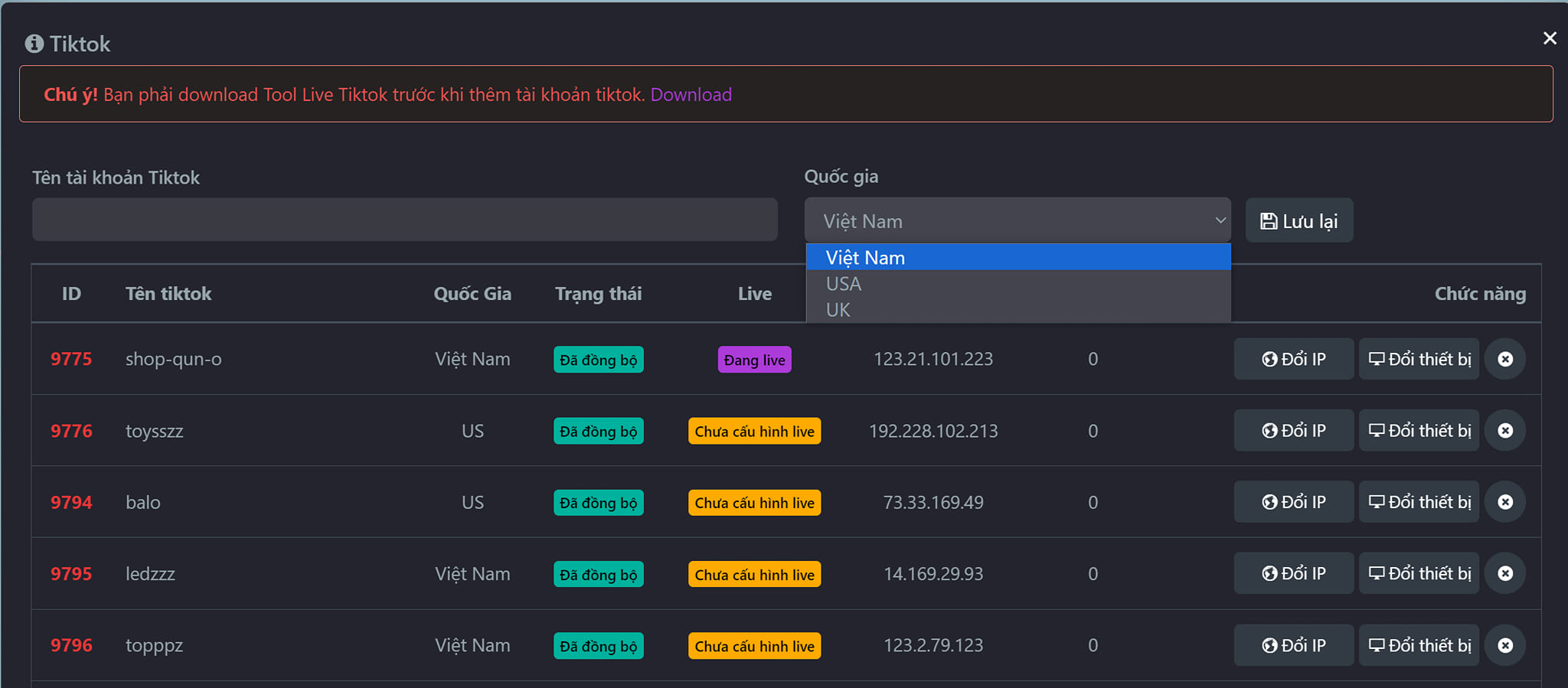The height and width of the screenshot is (688, 1568).
Task: Change IP for the balo account
Action: point(1293,502)
